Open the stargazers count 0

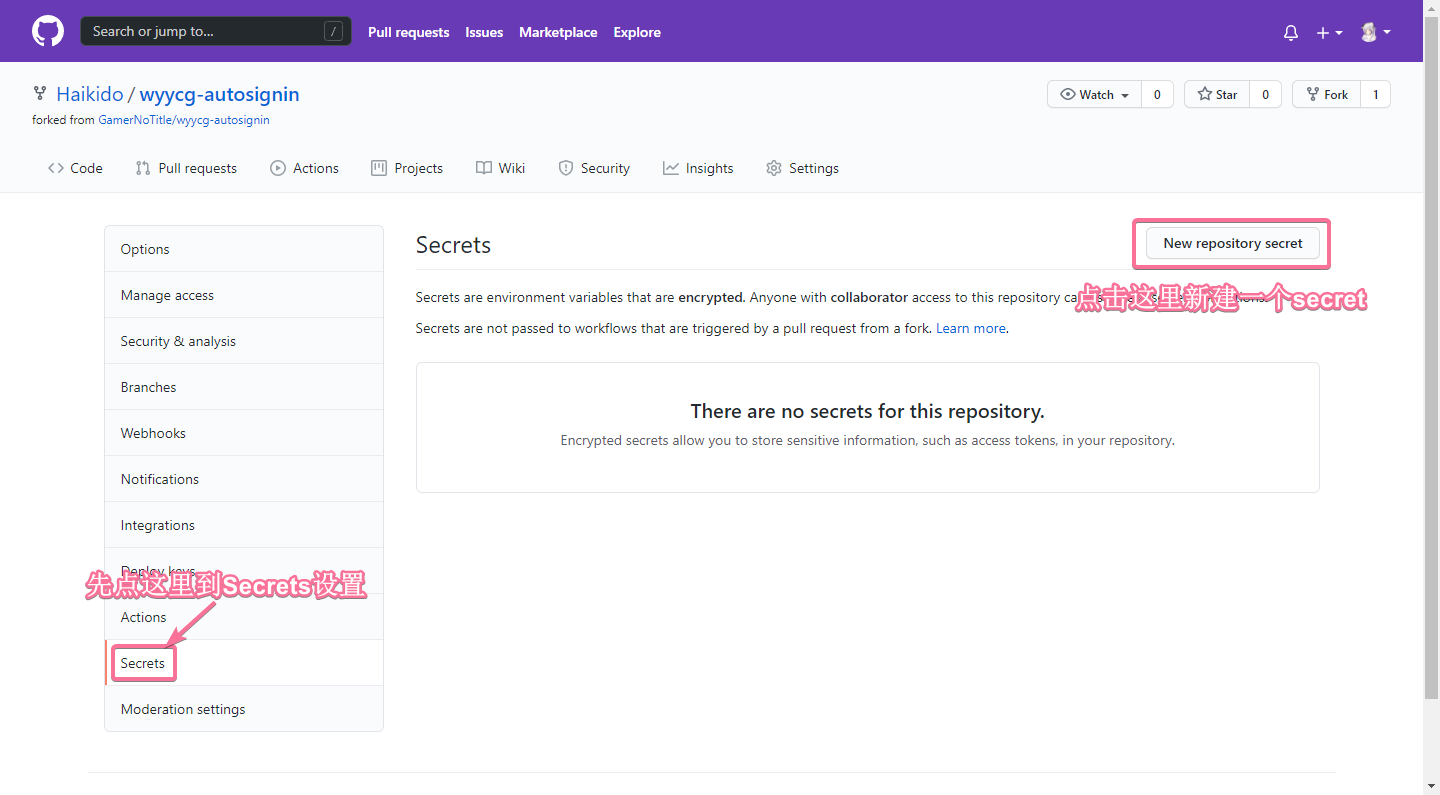[1265, 94]
